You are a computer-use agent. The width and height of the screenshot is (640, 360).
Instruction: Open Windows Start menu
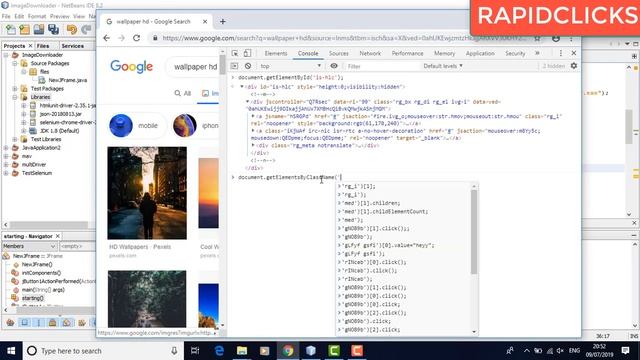11,351
